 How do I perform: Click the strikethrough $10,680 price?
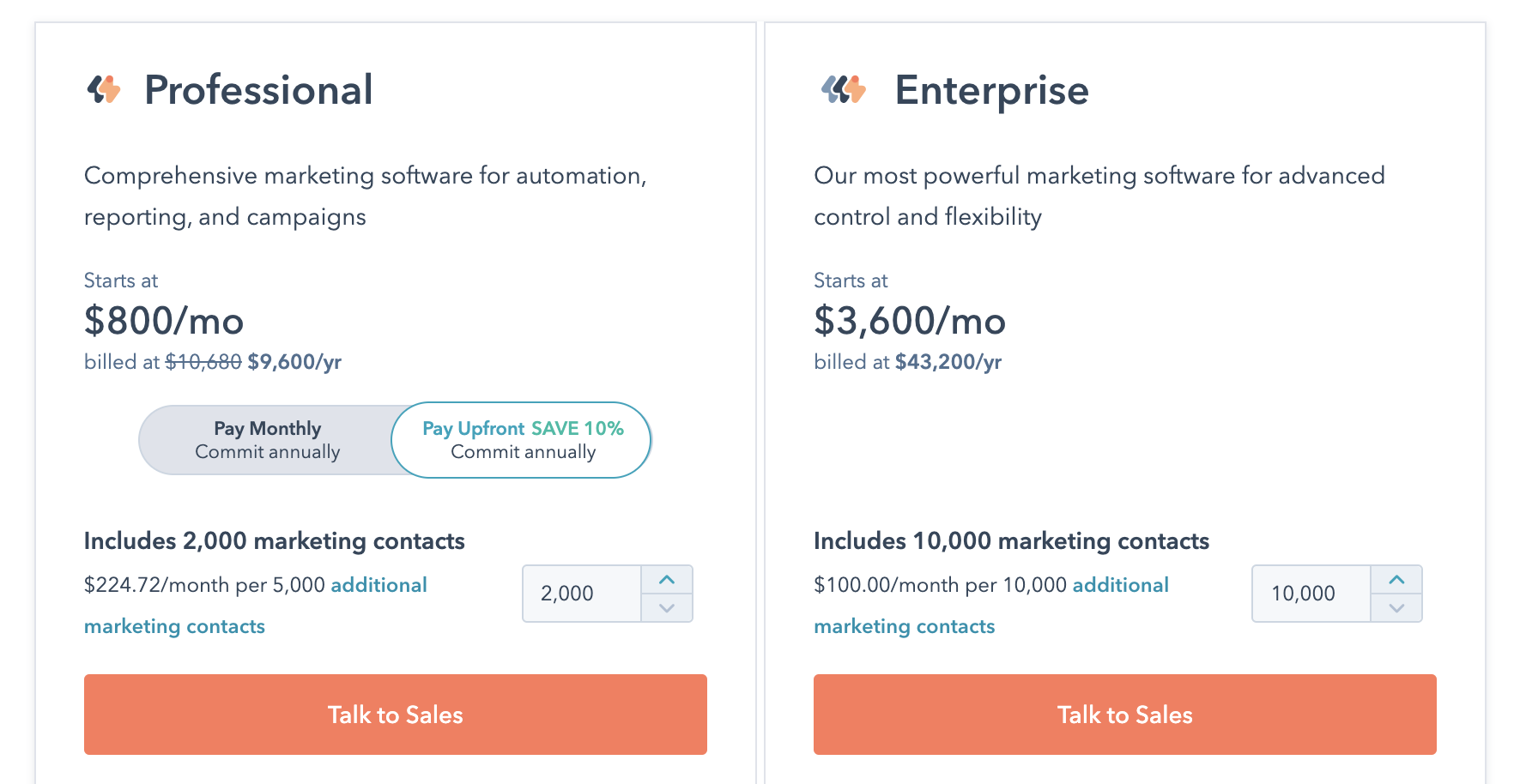coord(203,362)
